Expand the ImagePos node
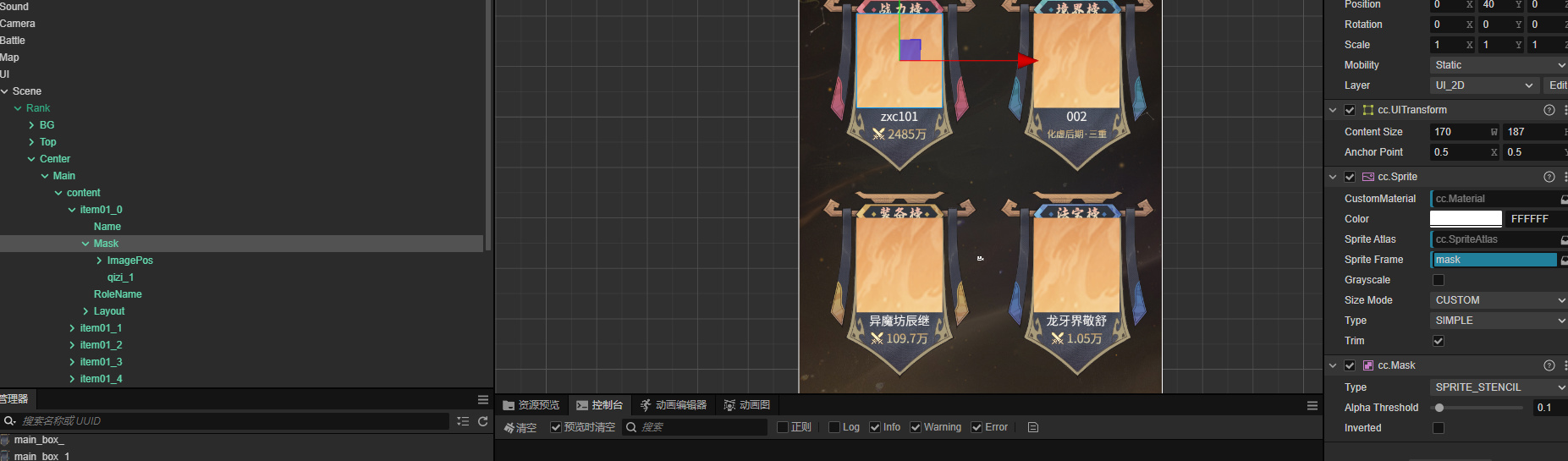Viewport: 1568px width, 461px height. 99,261
